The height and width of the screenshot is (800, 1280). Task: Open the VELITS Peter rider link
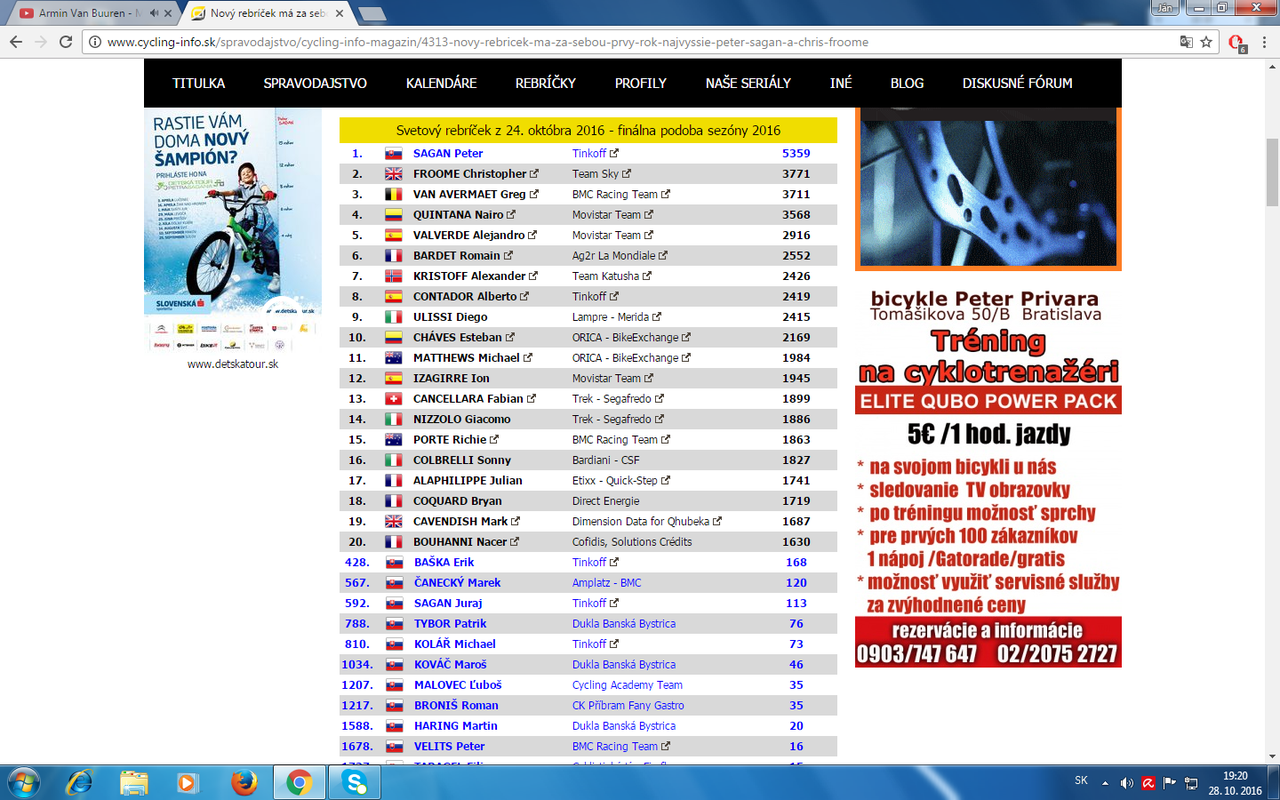coord(449,746)
